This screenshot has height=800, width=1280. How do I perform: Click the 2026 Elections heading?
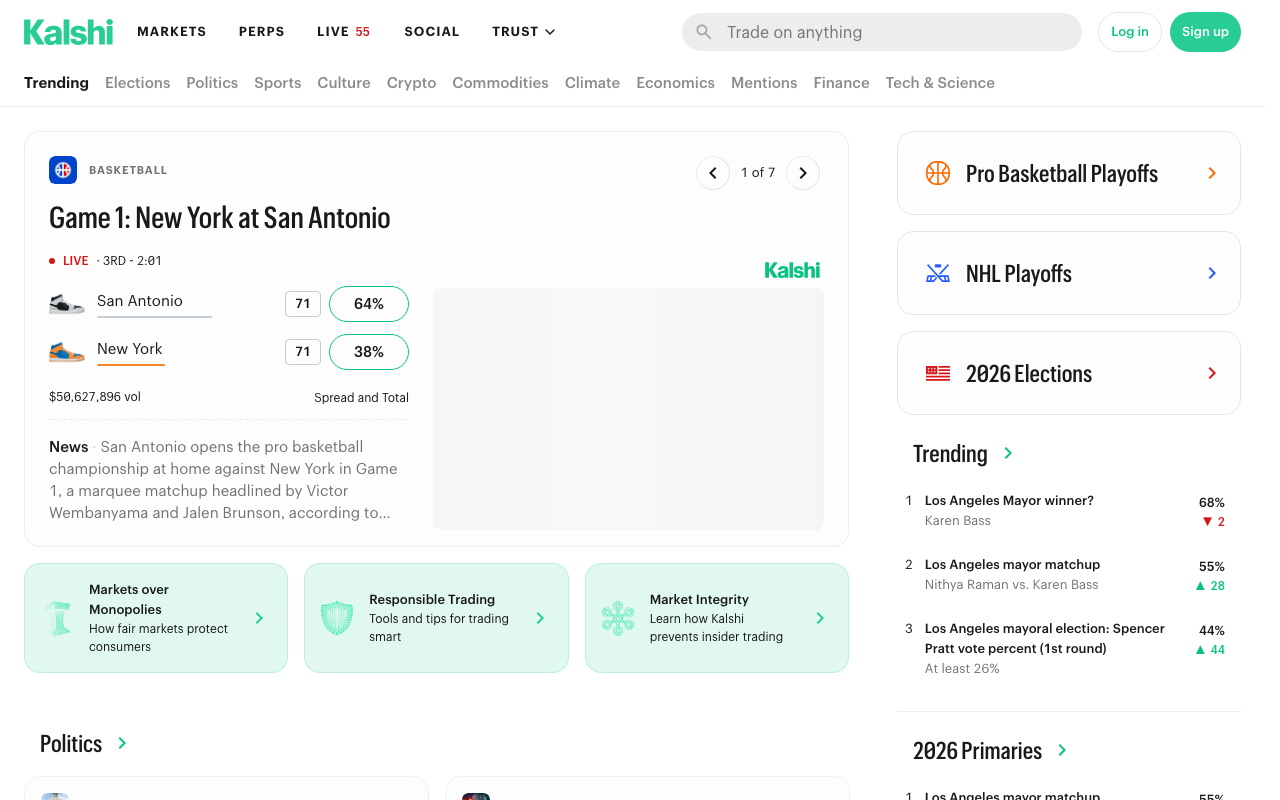[x=1029, y=374]
